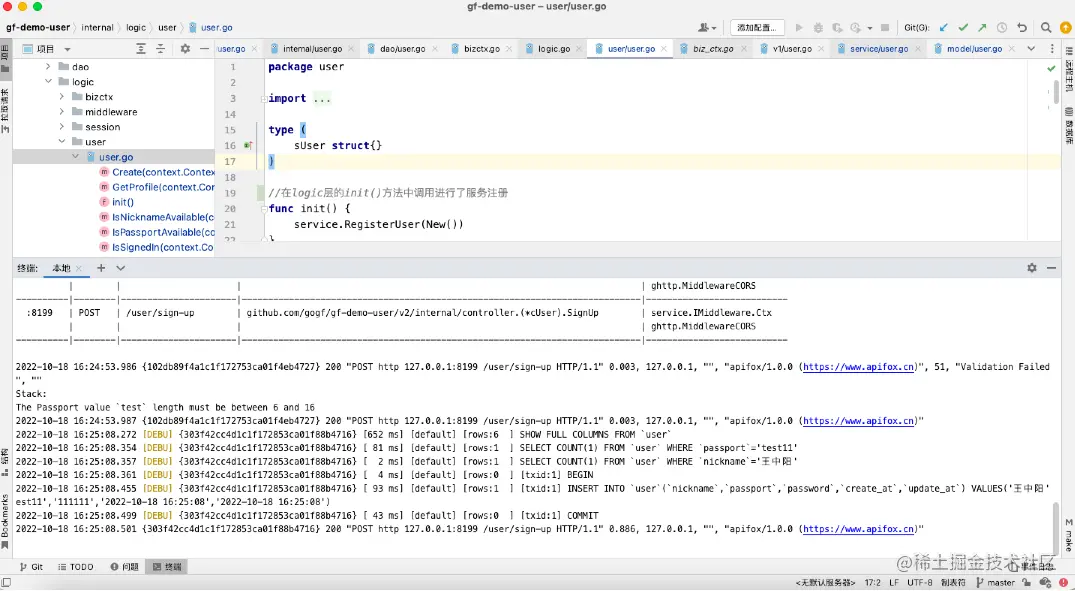Image resolution: width=1075 pixels, height=591 pixels.
Task: Switch to the service/user.go tab
Action: [878, 49]
